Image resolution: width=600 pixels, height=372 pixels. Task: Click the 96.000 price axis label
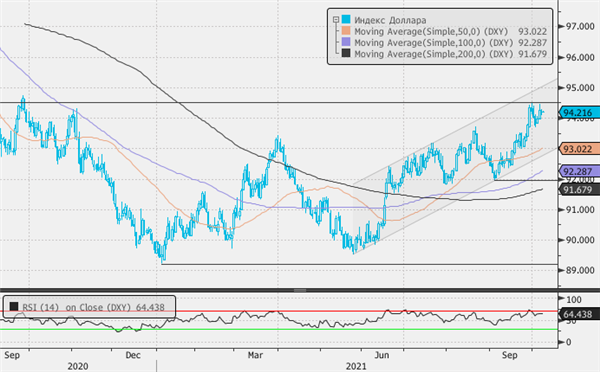pos(580,57)
